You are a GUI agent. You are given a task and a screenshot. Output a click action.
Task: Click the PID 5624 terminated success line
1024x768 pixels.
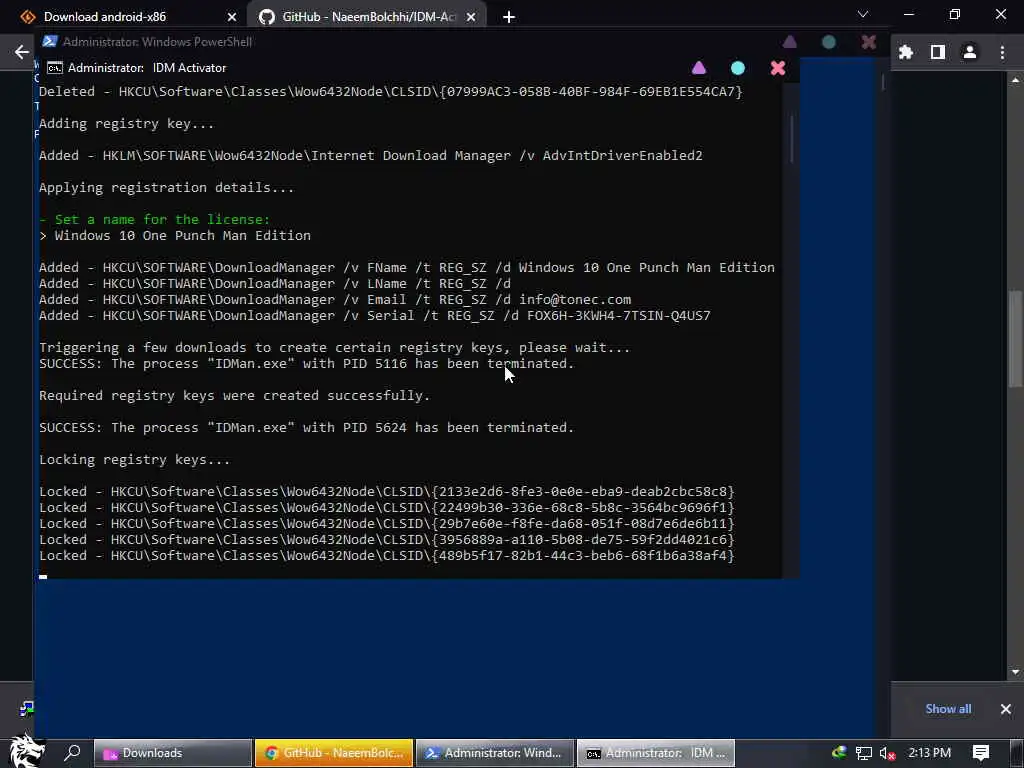pyautogui.click(x=306, y=428)
